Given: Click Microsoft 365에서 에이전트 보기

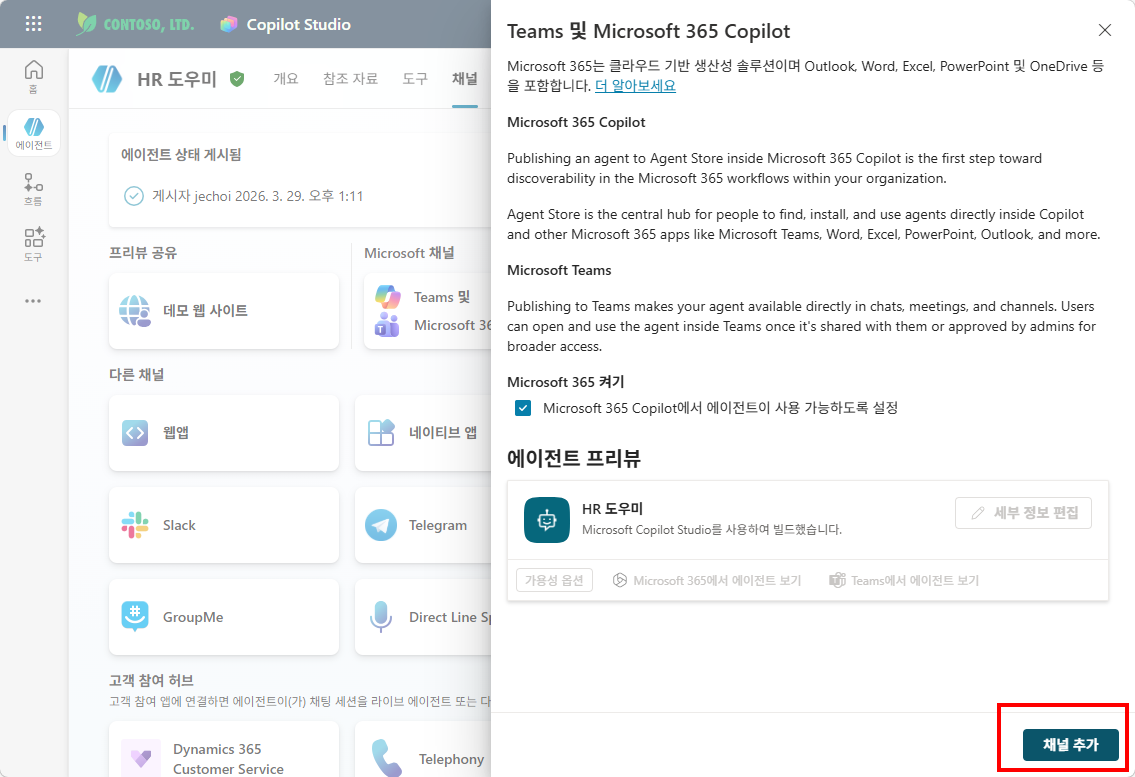Looking at the screenshot, I should tap(707, 580).
